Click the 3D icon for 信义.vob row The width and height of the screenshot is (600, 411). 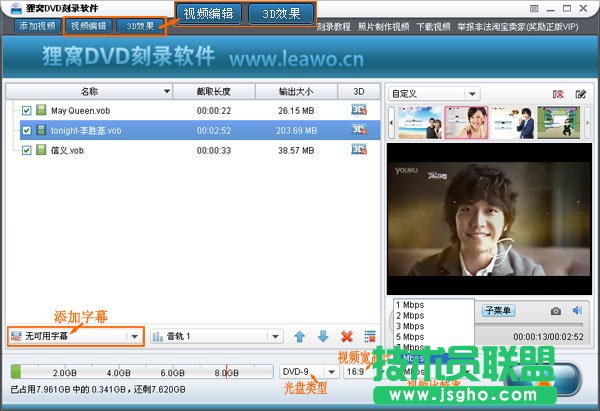[359, 150]
